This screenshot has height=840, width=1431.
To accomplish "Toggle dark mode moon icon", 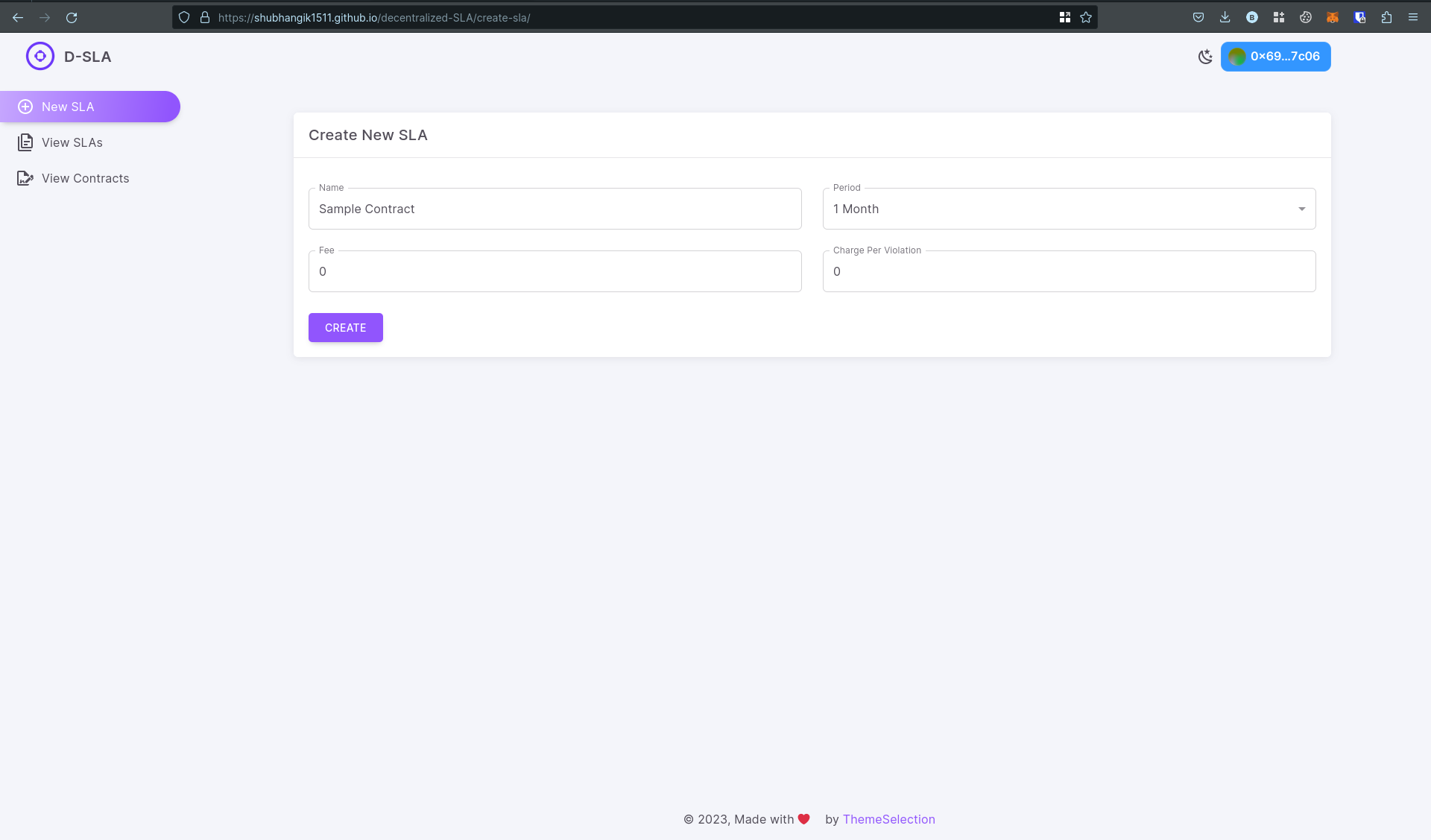I will (x=1205, y=57).
